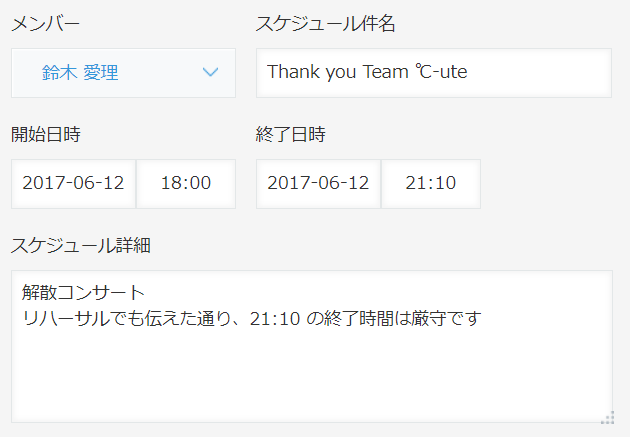Click the スケジュール詳細 label
Screen dimensions: 630x437
click(x=80, y=245)
